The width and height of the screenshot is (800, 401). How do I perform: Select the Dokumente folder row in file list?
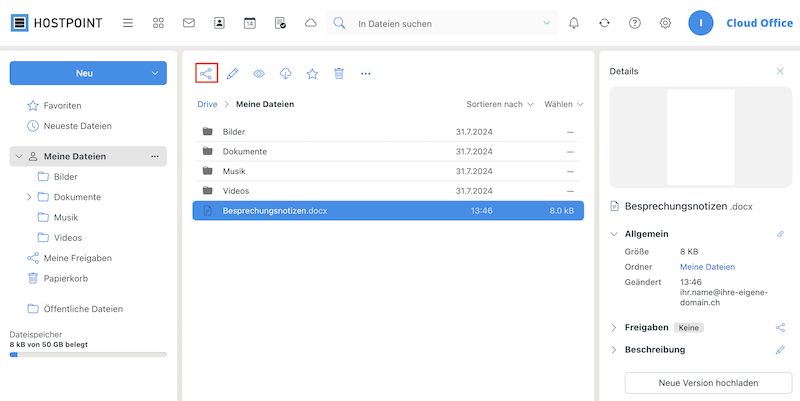coord(388,152)
